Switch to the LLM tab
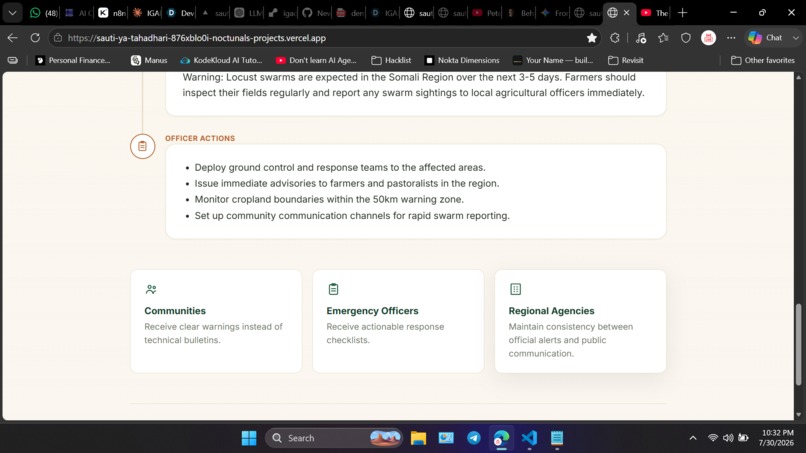The image size is (806, 453). [x=248, y=13]
